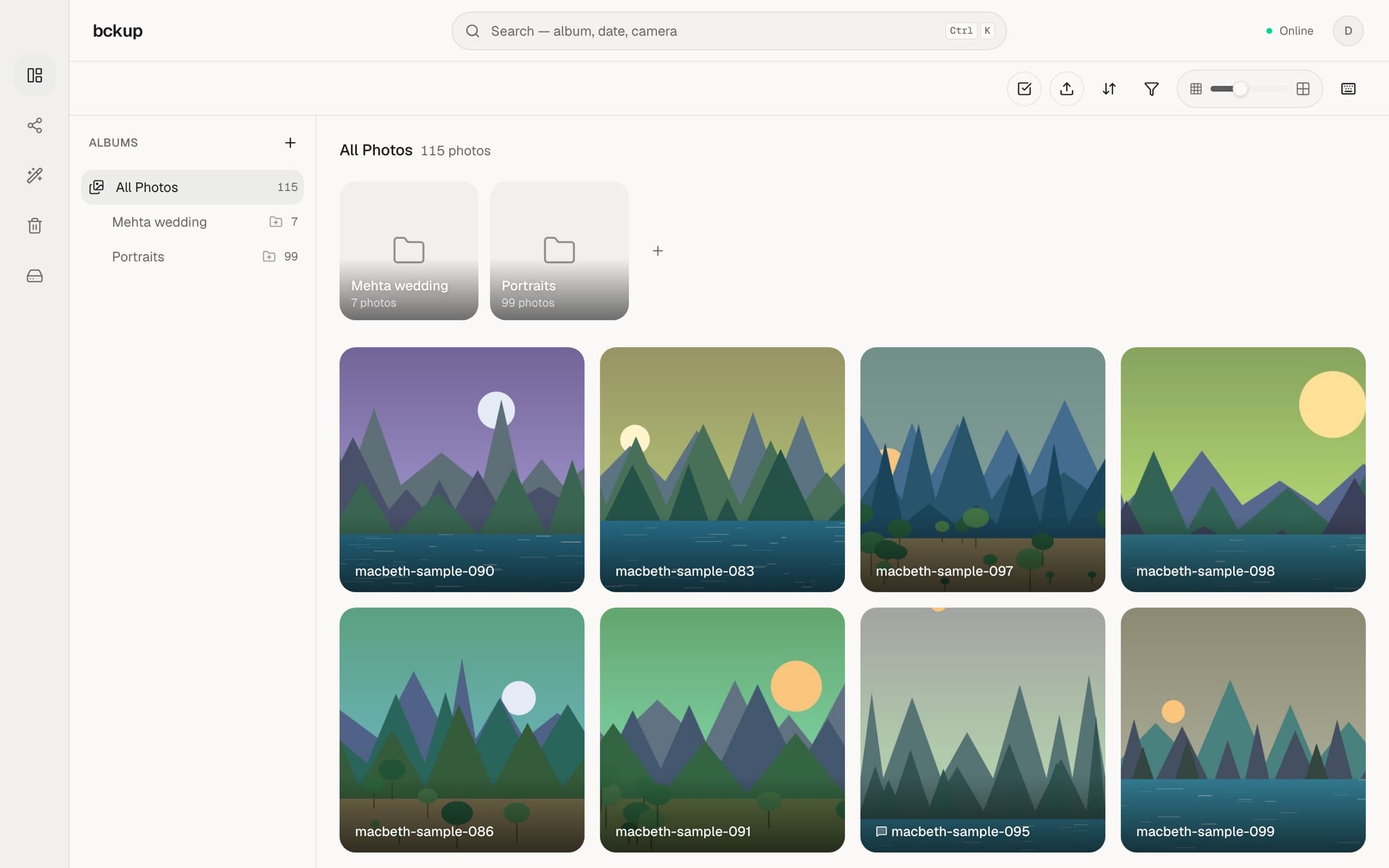
Task: Click the 115 photos count text
Action: (x=455, y=150)
